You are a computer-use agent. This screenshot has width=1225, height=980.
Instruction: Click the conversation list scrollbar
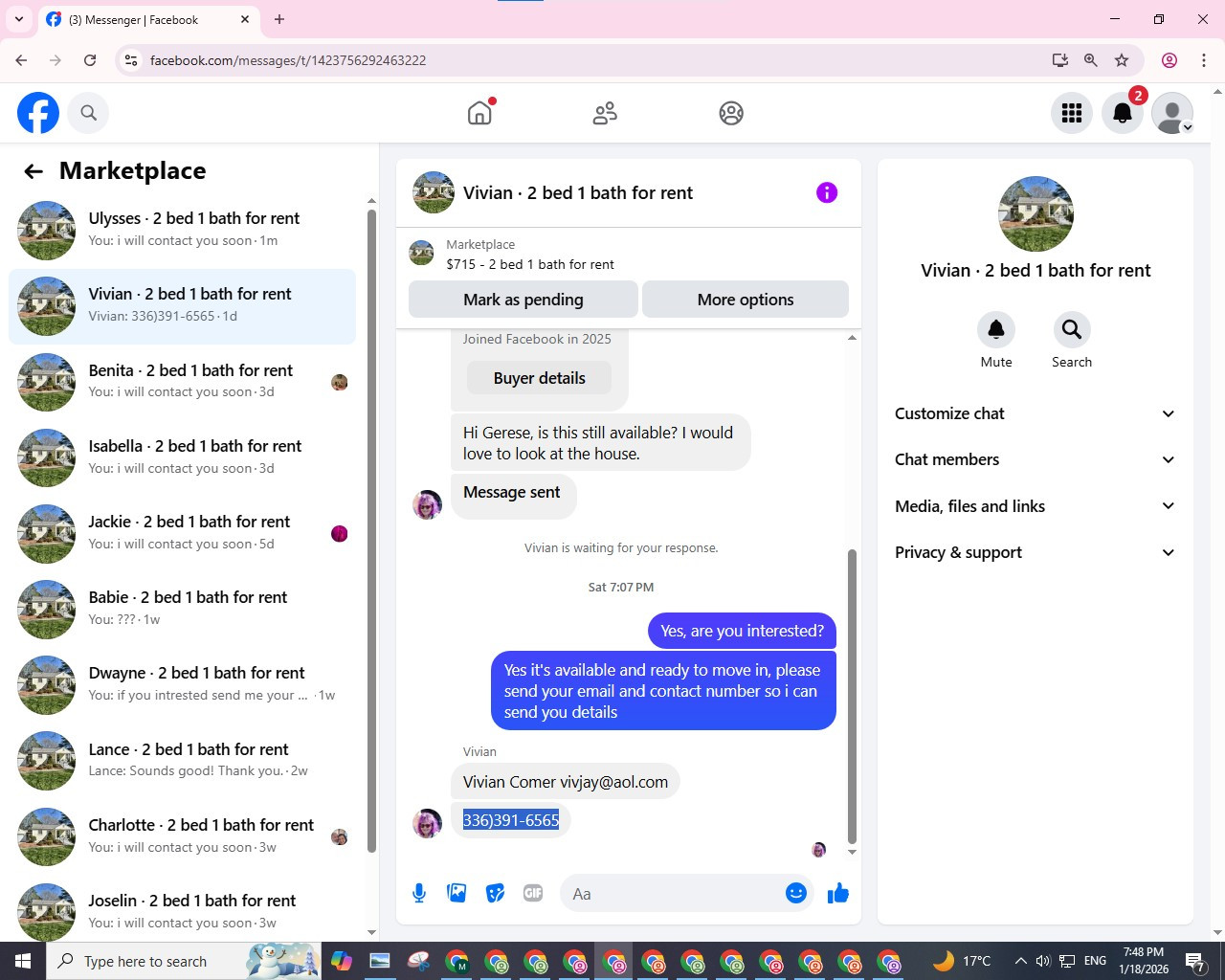coord(371,531)
